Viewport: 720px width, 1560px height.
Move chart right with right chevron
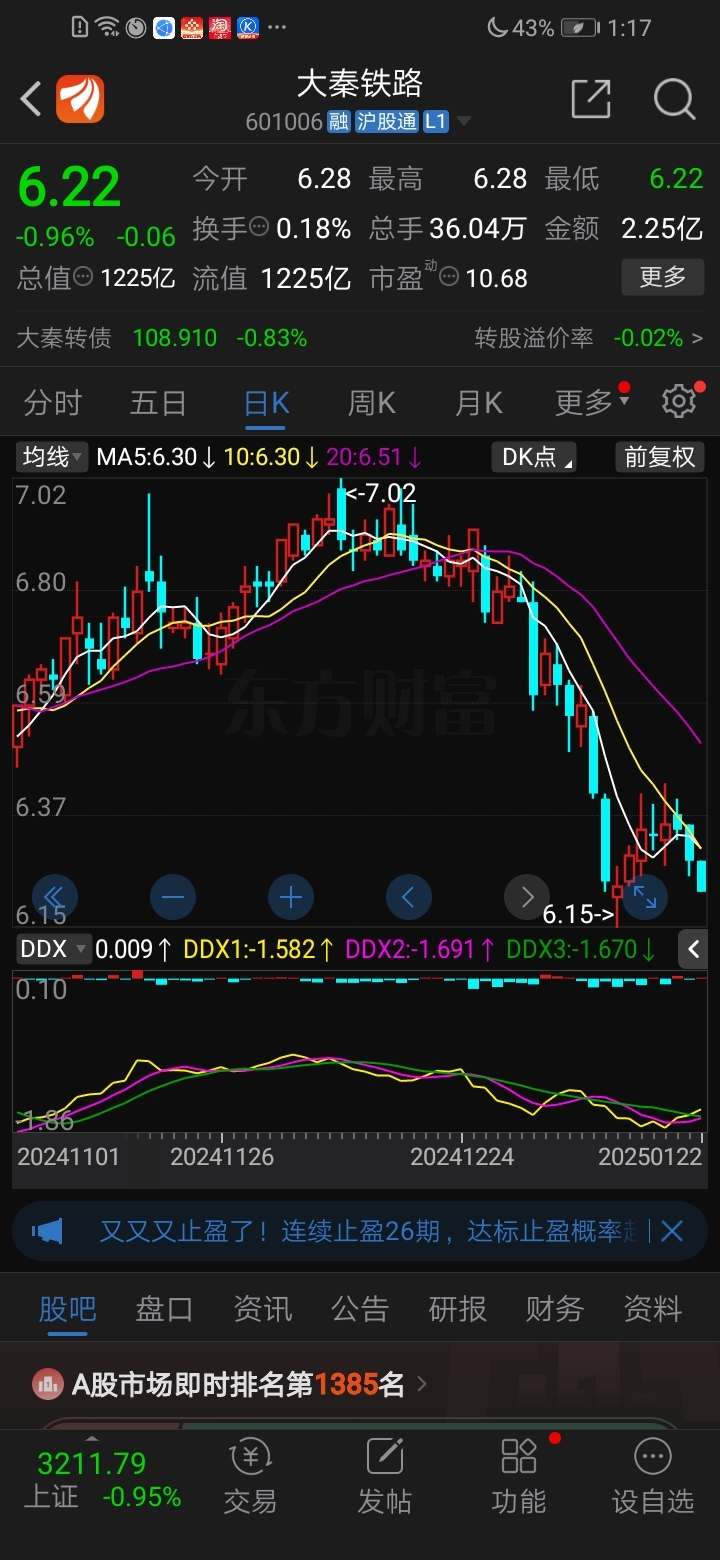(527, 897)
